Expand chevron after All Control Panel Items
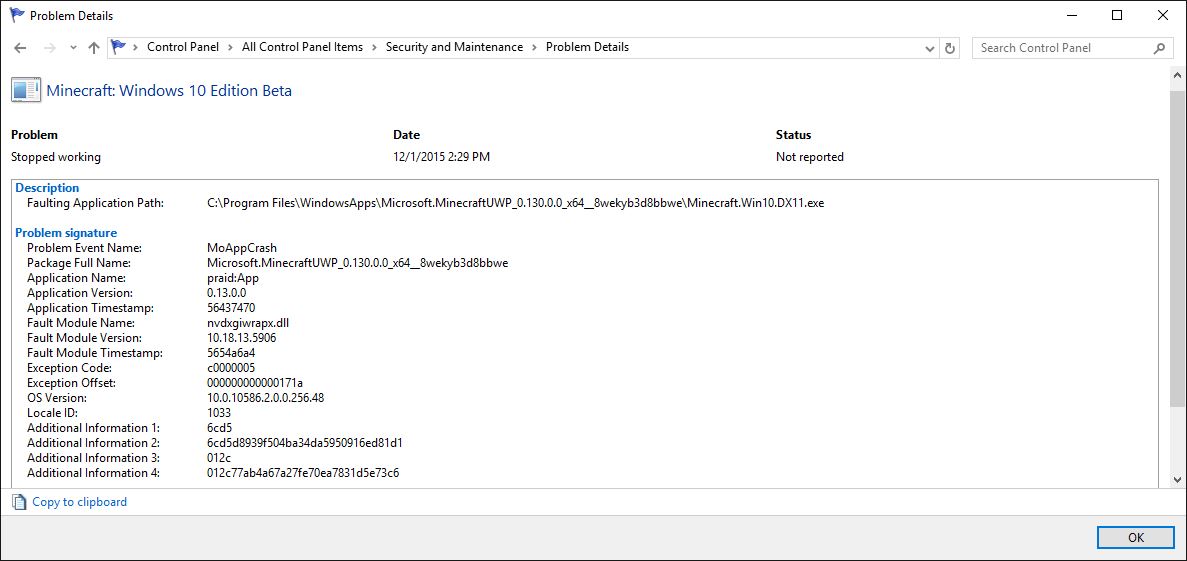The image size is (1187, 561). [x=374, y=47]
